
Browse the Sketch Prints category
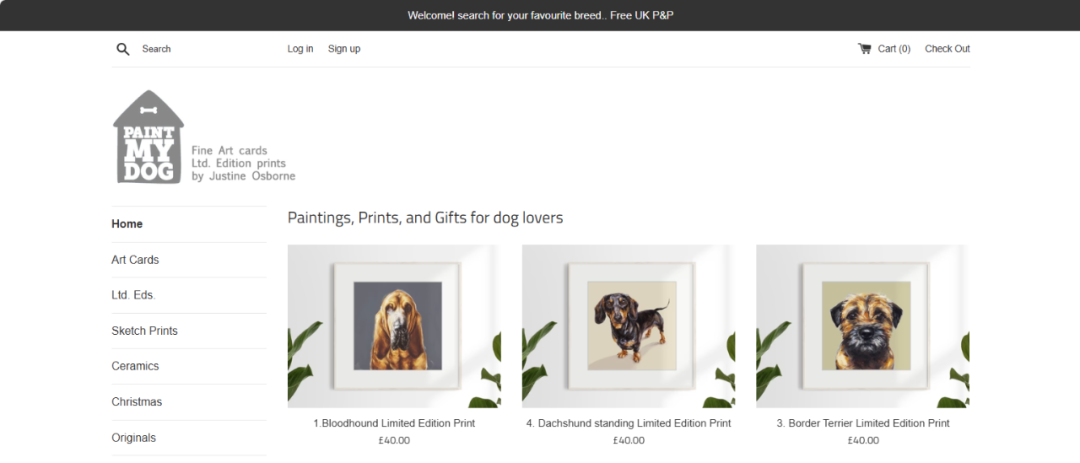[144, 331]
